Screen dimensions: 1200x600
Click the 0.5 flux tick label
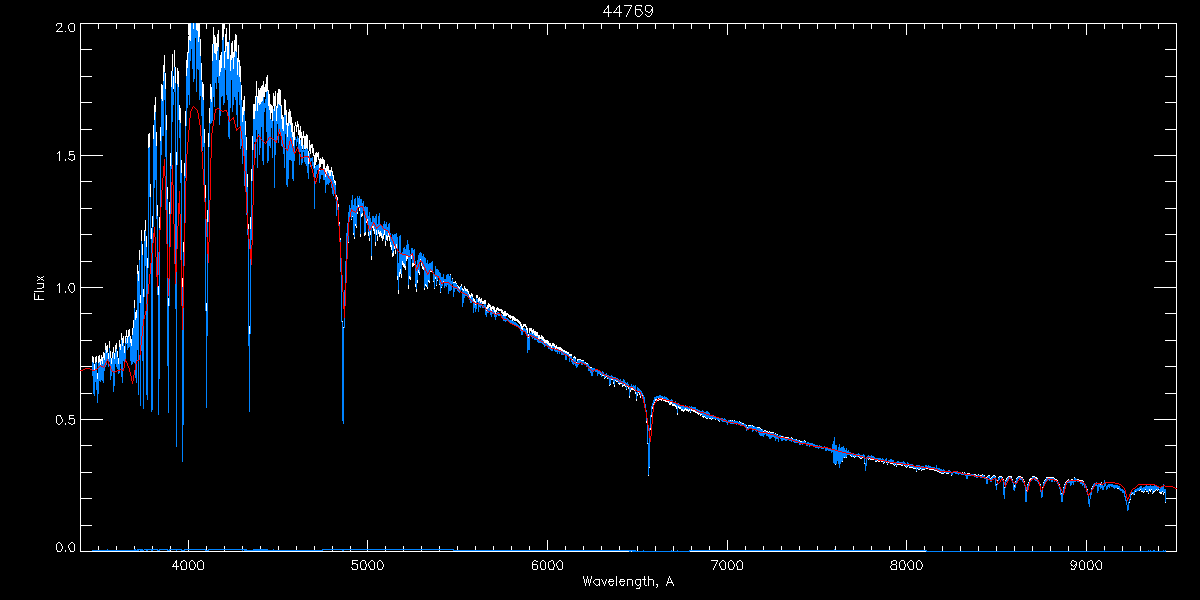pyautogui.click(x=66, y=419)
